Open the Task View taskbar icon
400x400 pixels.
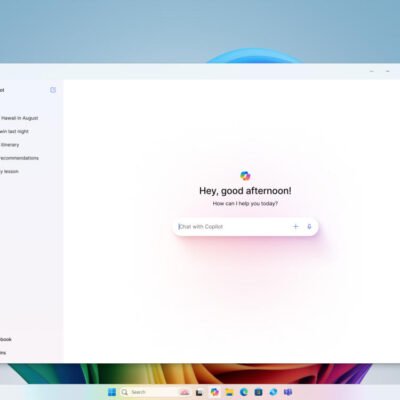199,392
